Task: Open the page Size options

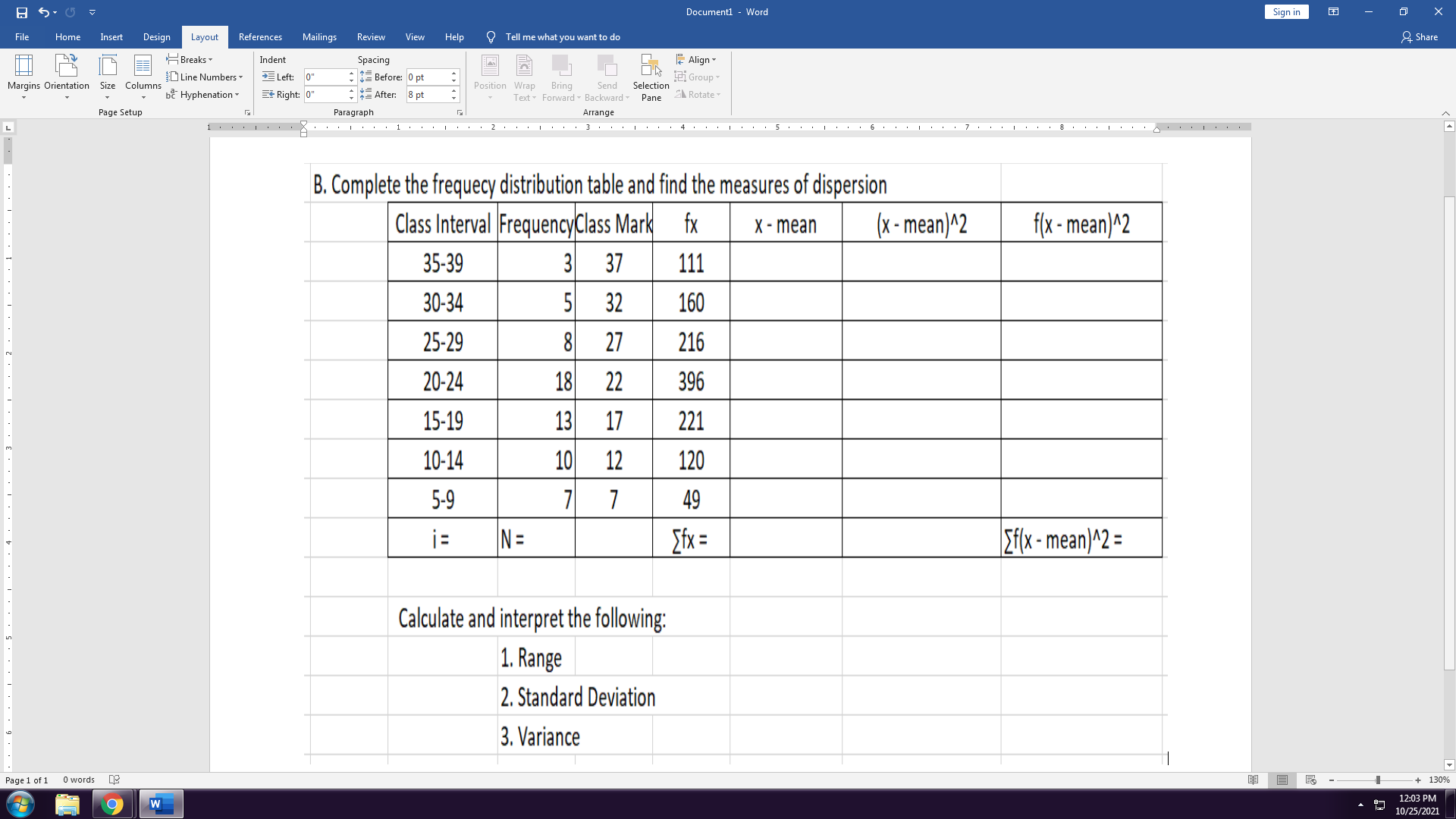Action: pos(107,76)
